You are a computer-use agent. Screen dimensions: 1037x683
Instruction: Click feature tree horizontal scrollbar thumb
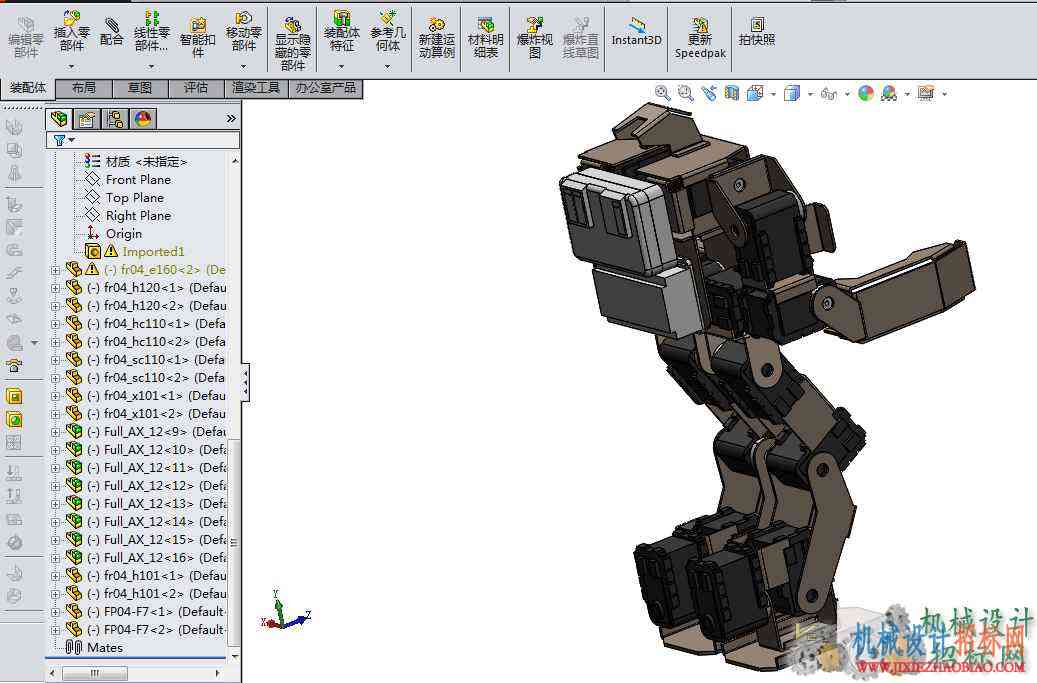[x=94, y=673]
